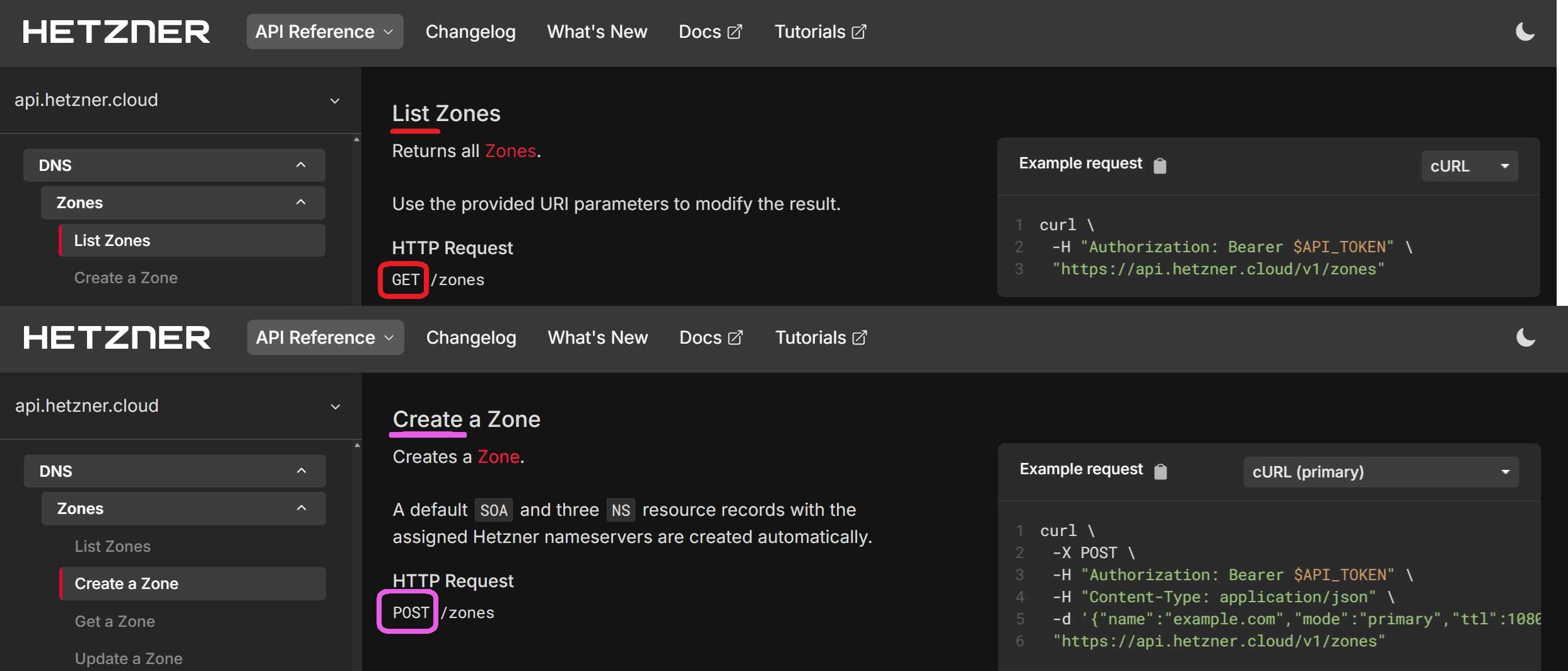Open the external Docs link in top header
This screenshot has width=1568, height=671.
coord(710,32)
